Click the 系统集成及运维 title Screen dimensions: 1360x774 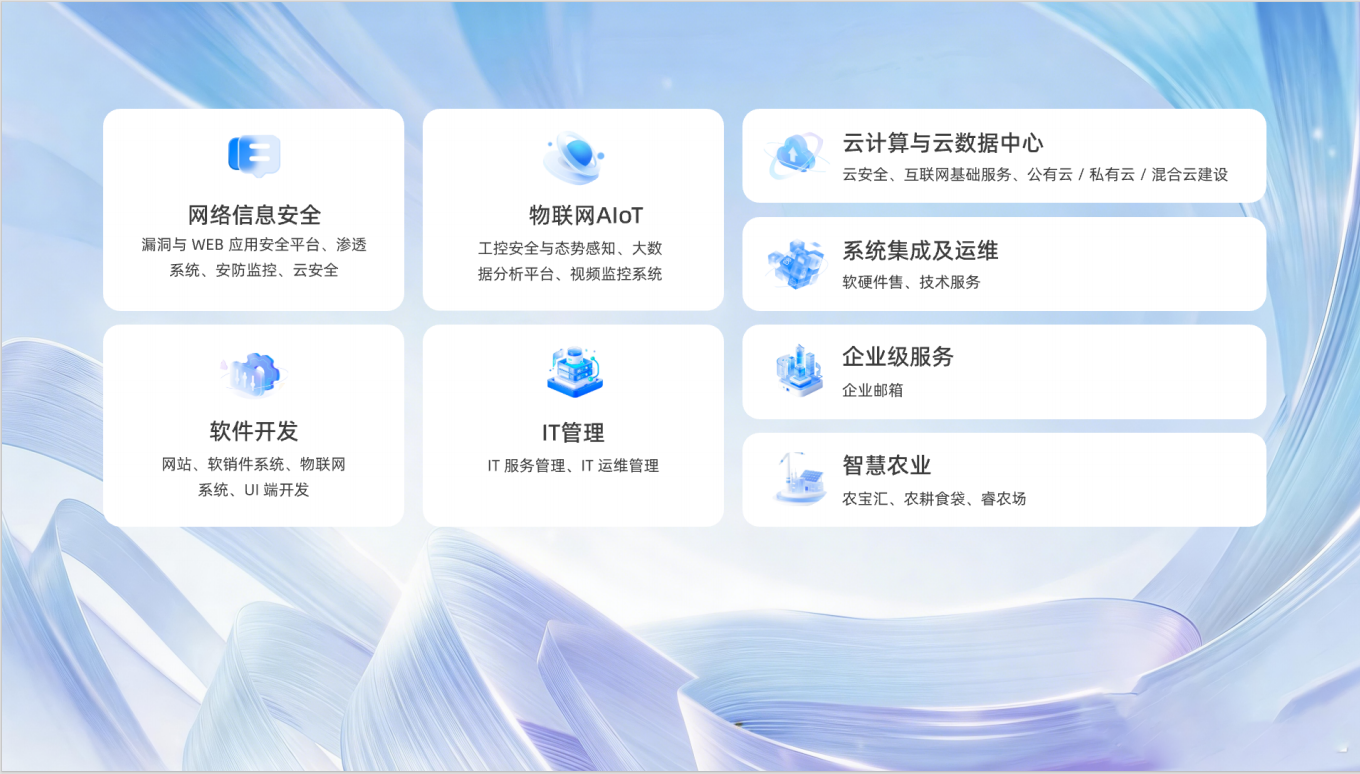(x=920, y=251)
